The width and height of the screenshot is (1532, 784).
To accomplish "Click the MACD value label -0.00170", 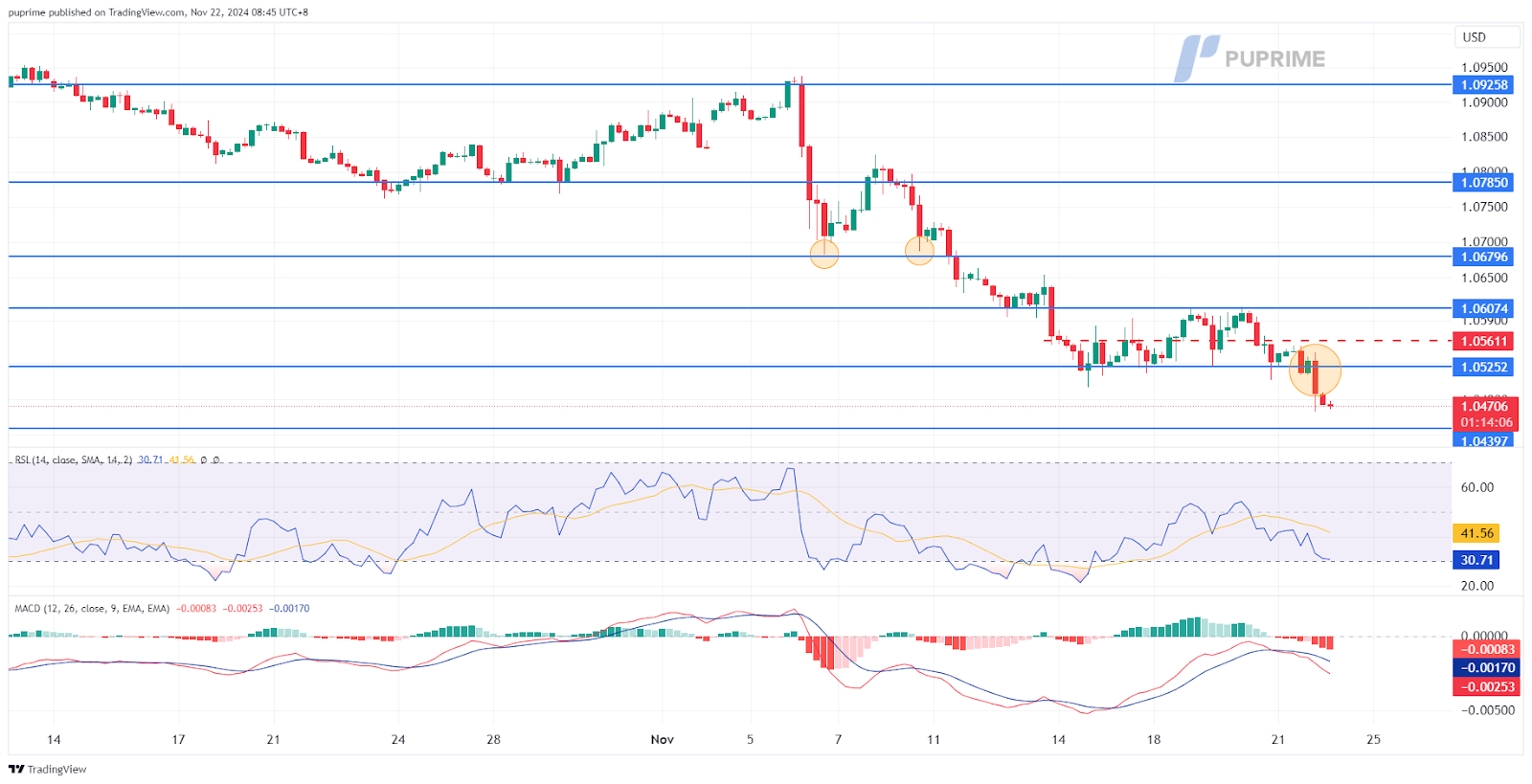I will pyautogui.click(x=1486, y=668).
